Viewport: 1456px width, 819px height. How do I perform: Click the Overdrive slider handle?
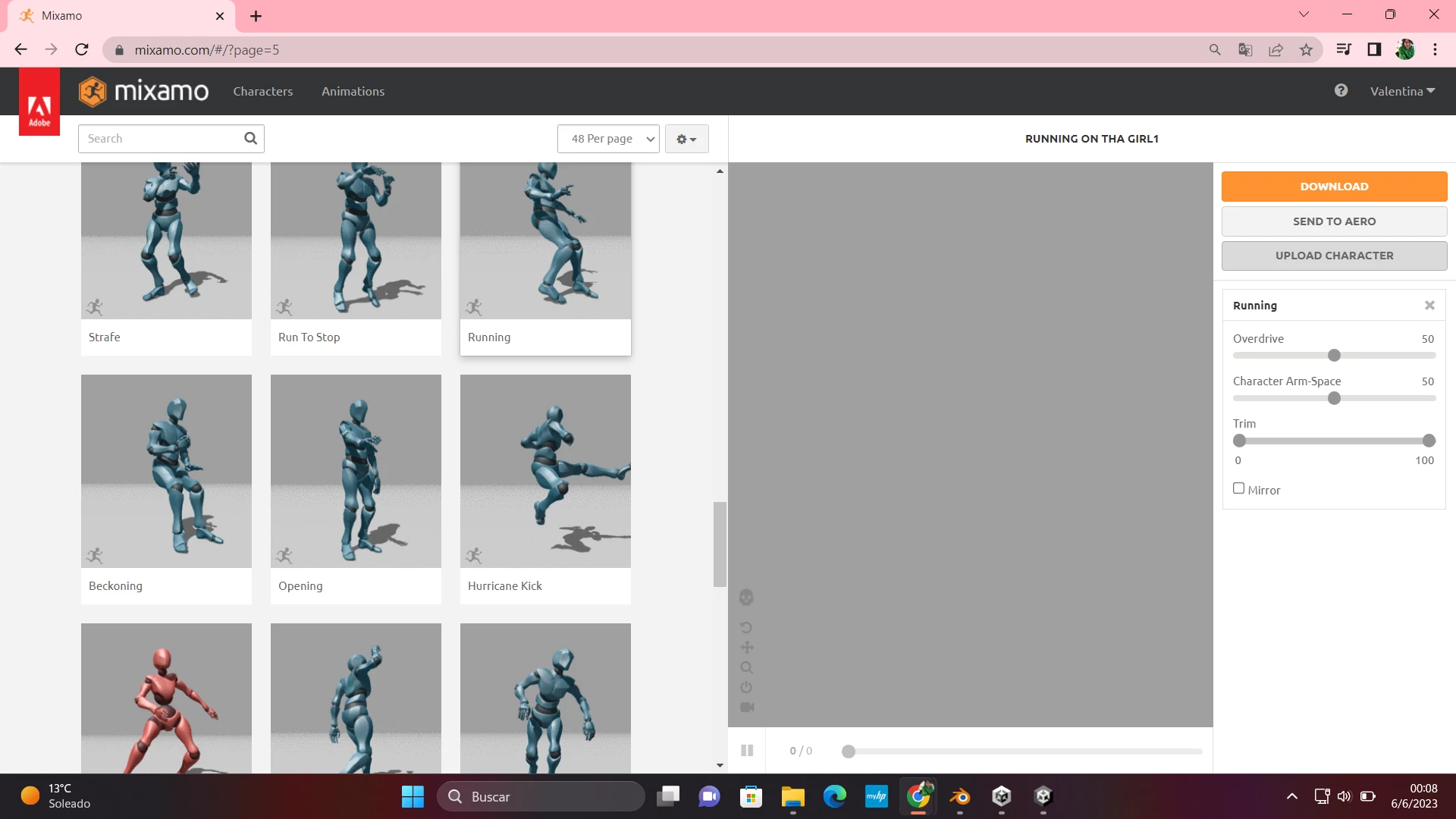click(1334, 356)
